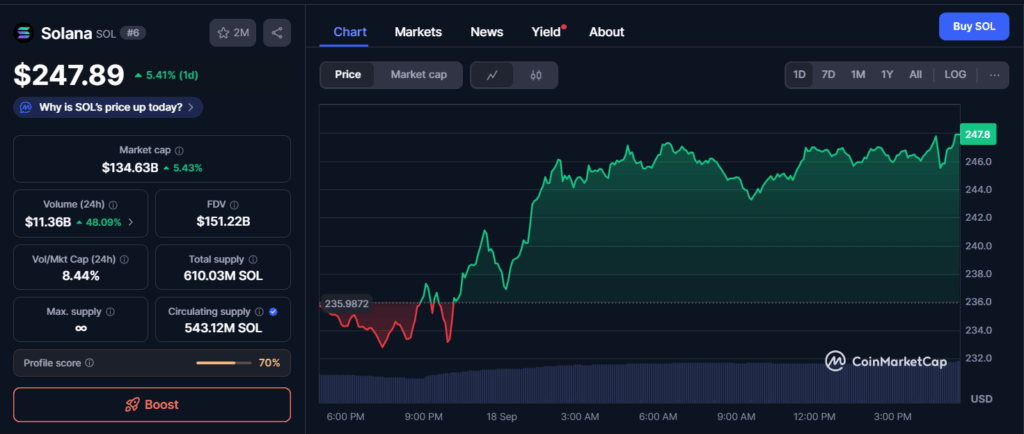This screenshot has width=1024, height=434.
Task: Toggle LOG scale on chart
Action: pos(955,75)
